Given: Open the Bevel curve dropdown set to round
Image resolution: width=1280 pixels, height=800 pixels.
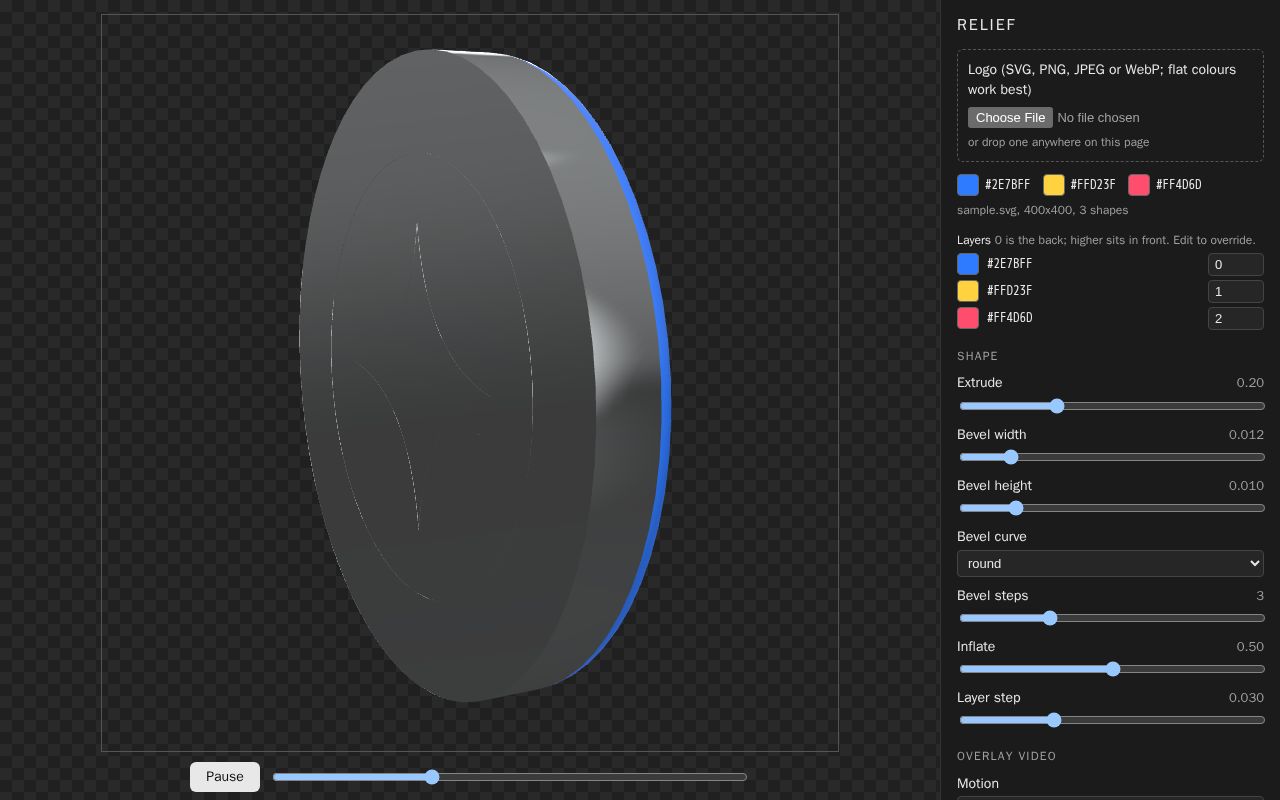Looking at the screenshot, I should [1110, 563].
